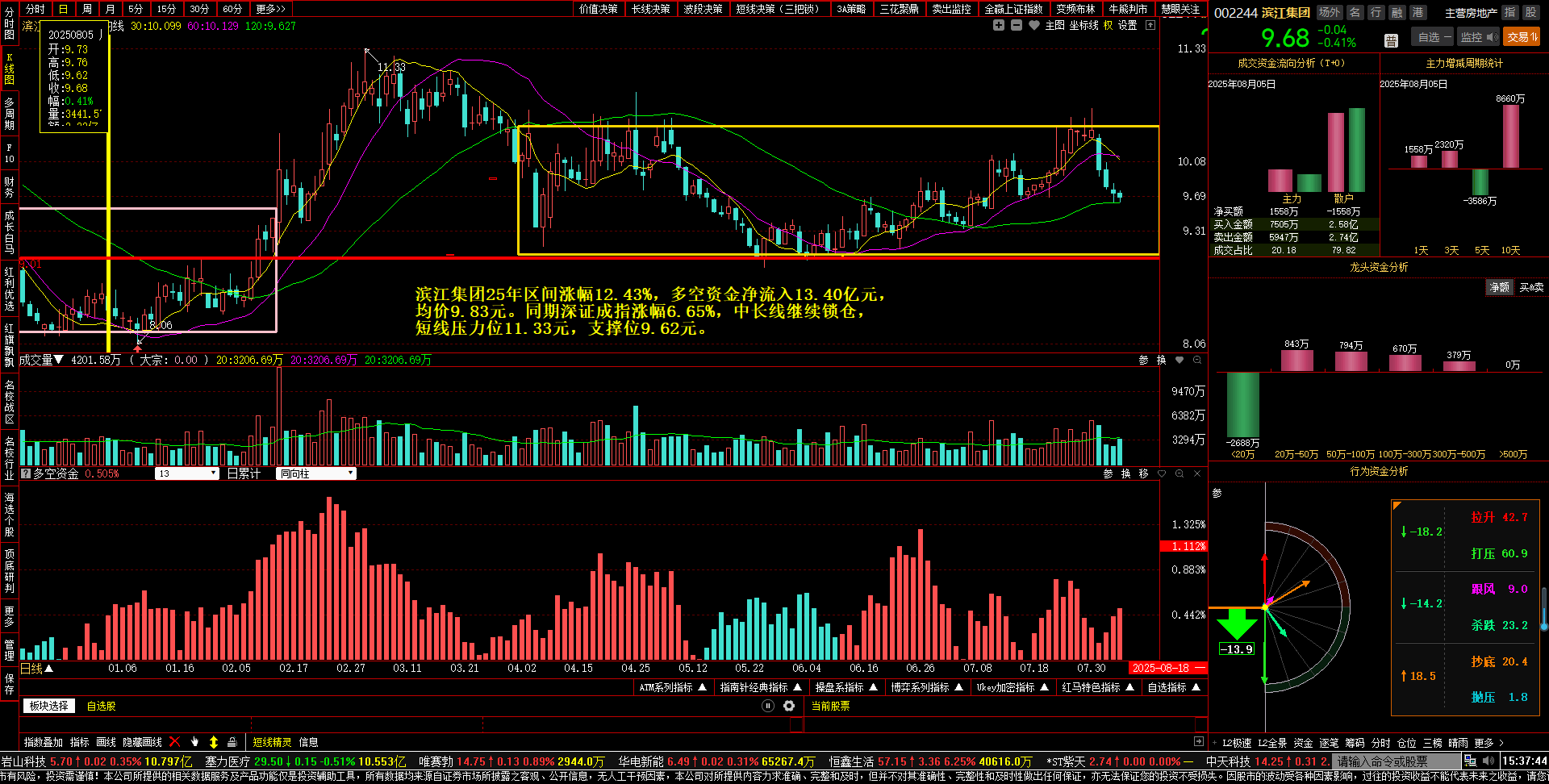
Task: Close the 多空资金 indicator panel with its X
Action: [x=1197, y=473]
